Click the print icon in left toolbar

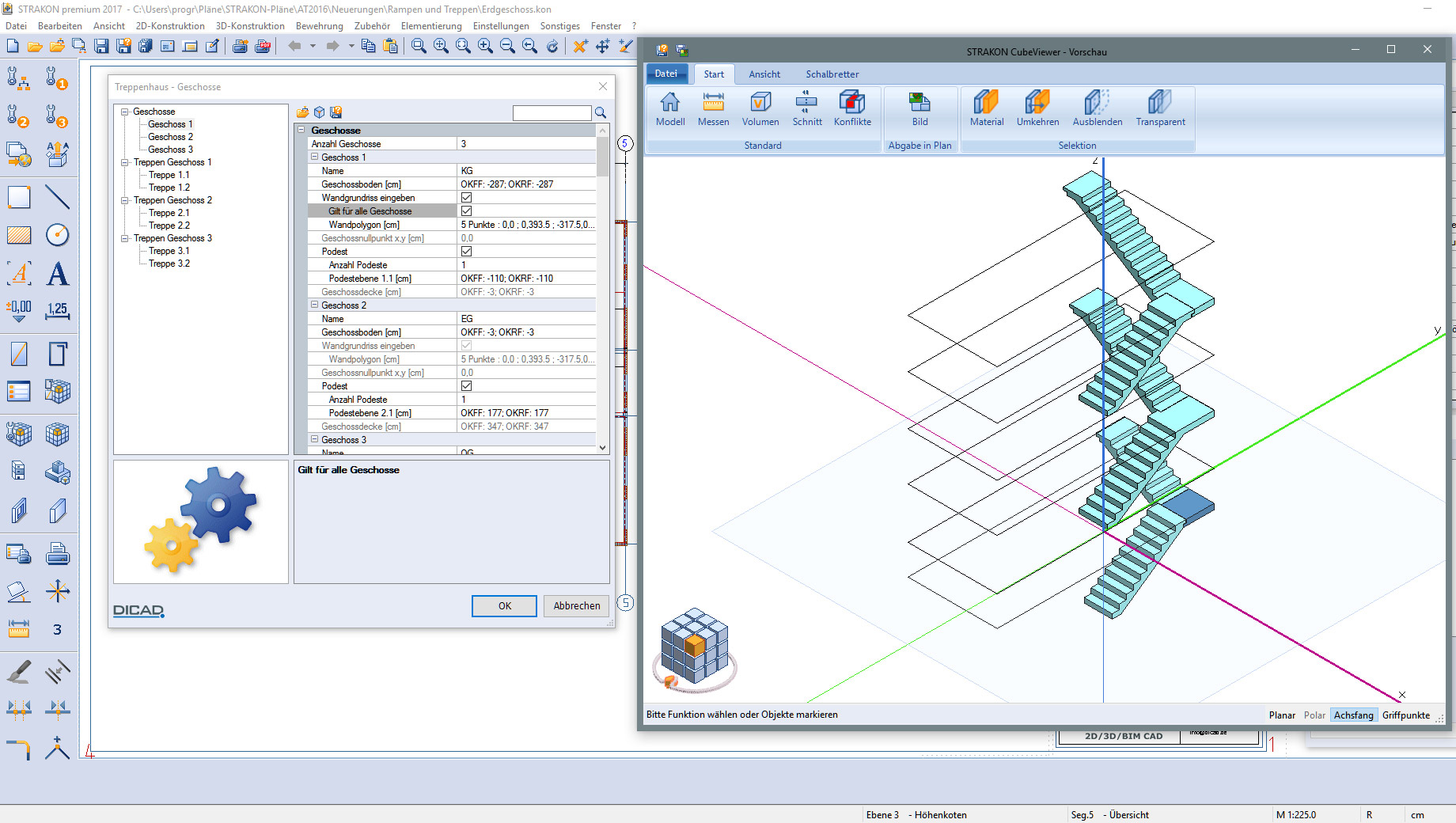click(x=57, y=553)
